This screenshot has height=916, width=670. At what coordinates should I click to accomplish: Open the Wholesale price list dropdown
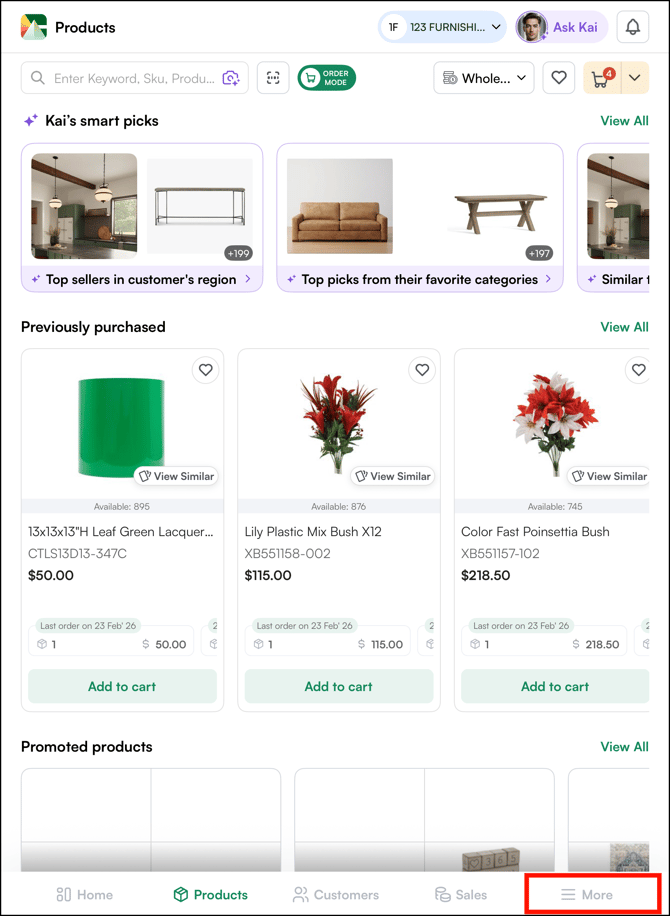484,78
